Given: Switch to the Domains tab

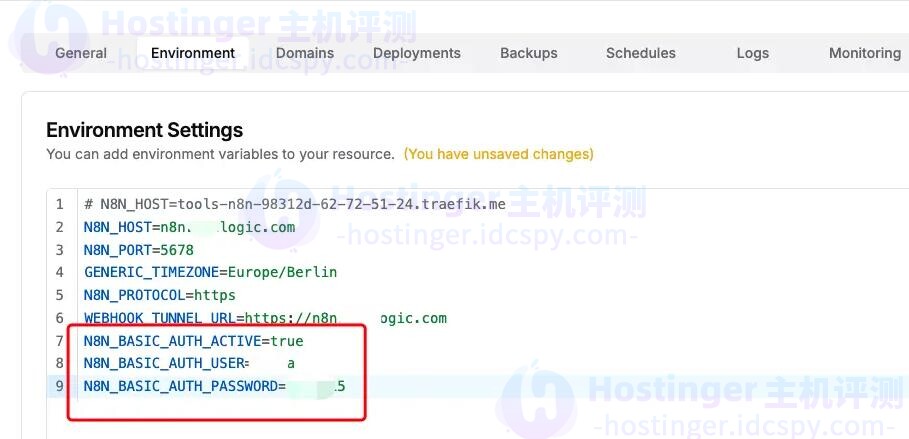Looking at the screenshot, I should [x=305, y=53].
